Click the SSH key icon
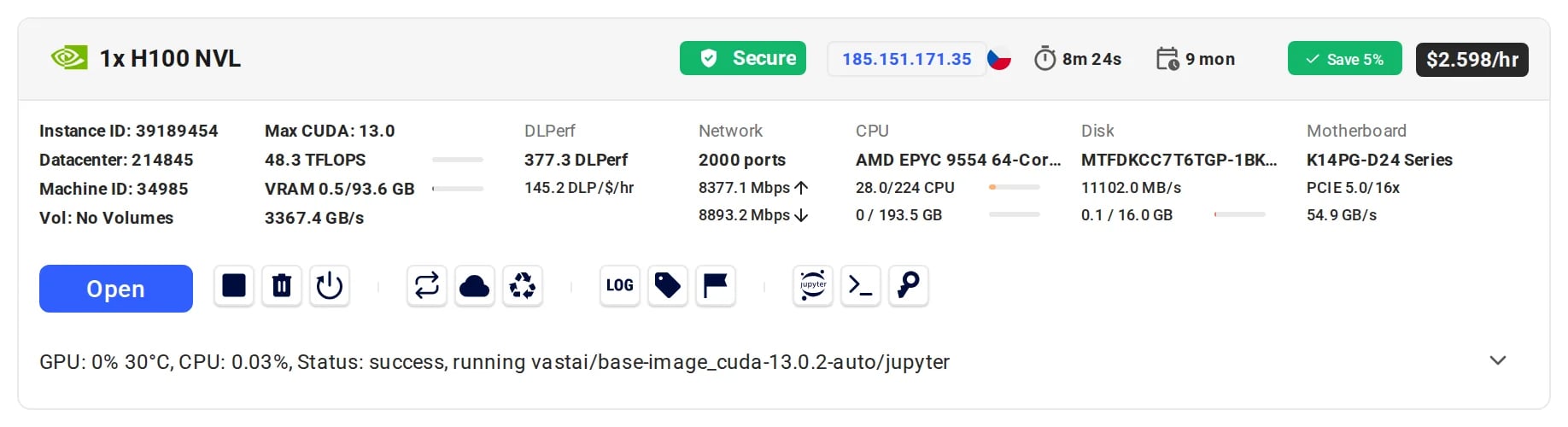 (x=909, y=285)
